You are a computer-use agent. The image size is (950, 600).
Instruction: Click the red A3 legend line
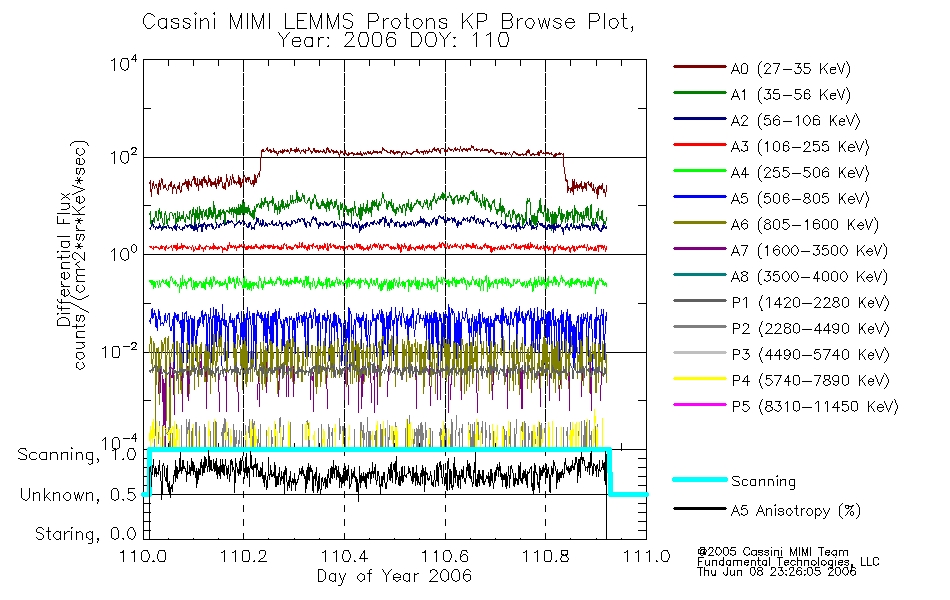coord(700,145)
